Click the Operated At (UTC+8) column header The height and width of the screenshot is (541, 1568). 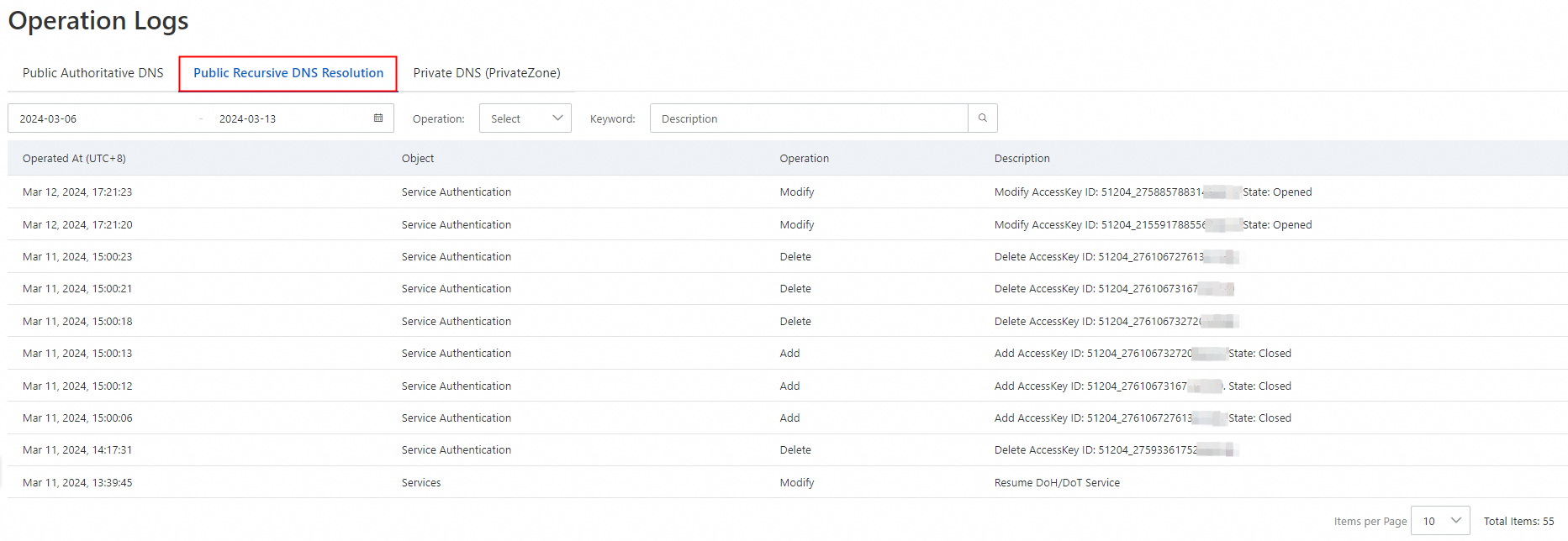(74, 159)
